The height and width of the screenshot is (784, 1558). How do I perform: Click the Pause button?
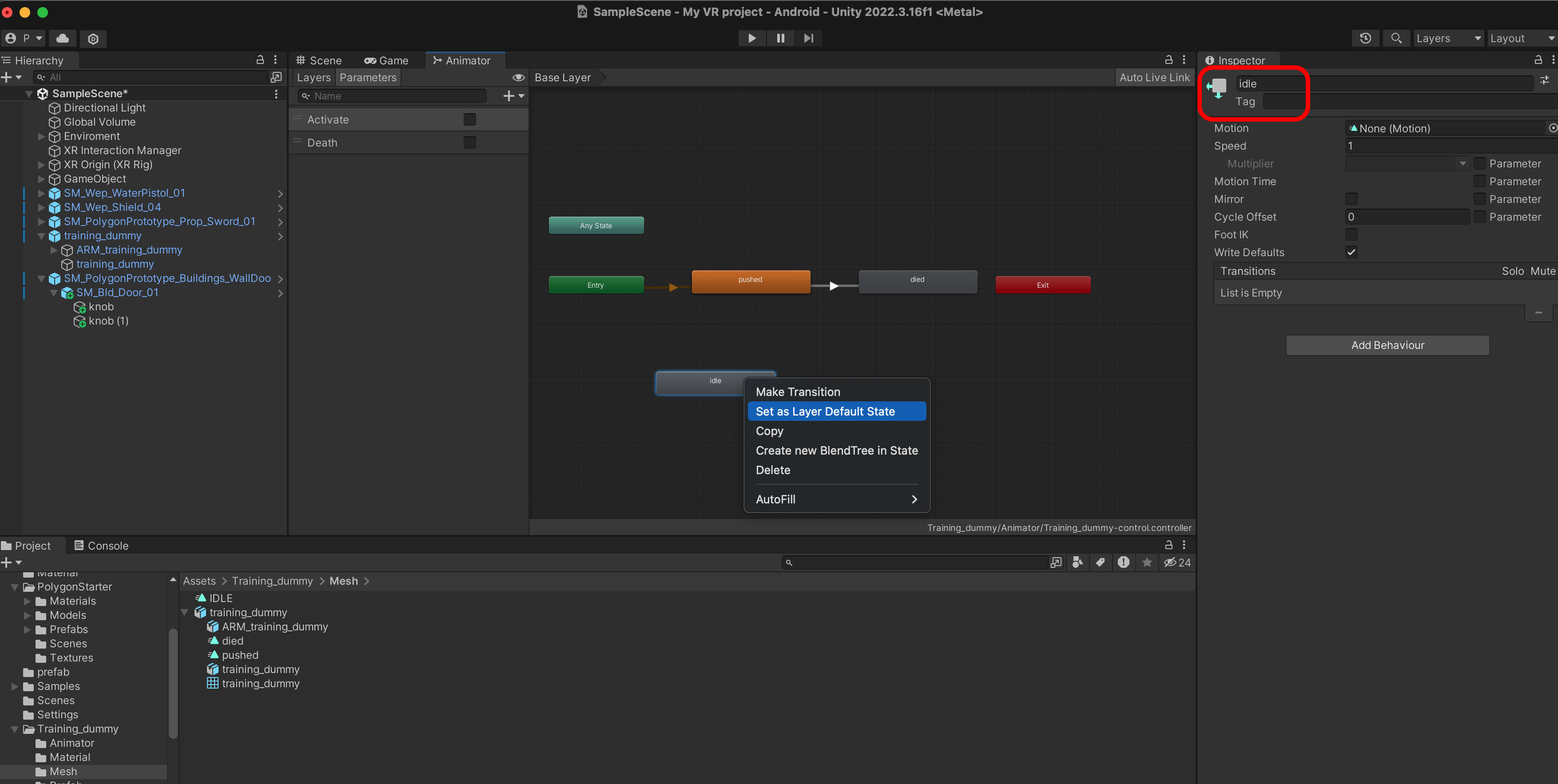click(x=780, y=38)
